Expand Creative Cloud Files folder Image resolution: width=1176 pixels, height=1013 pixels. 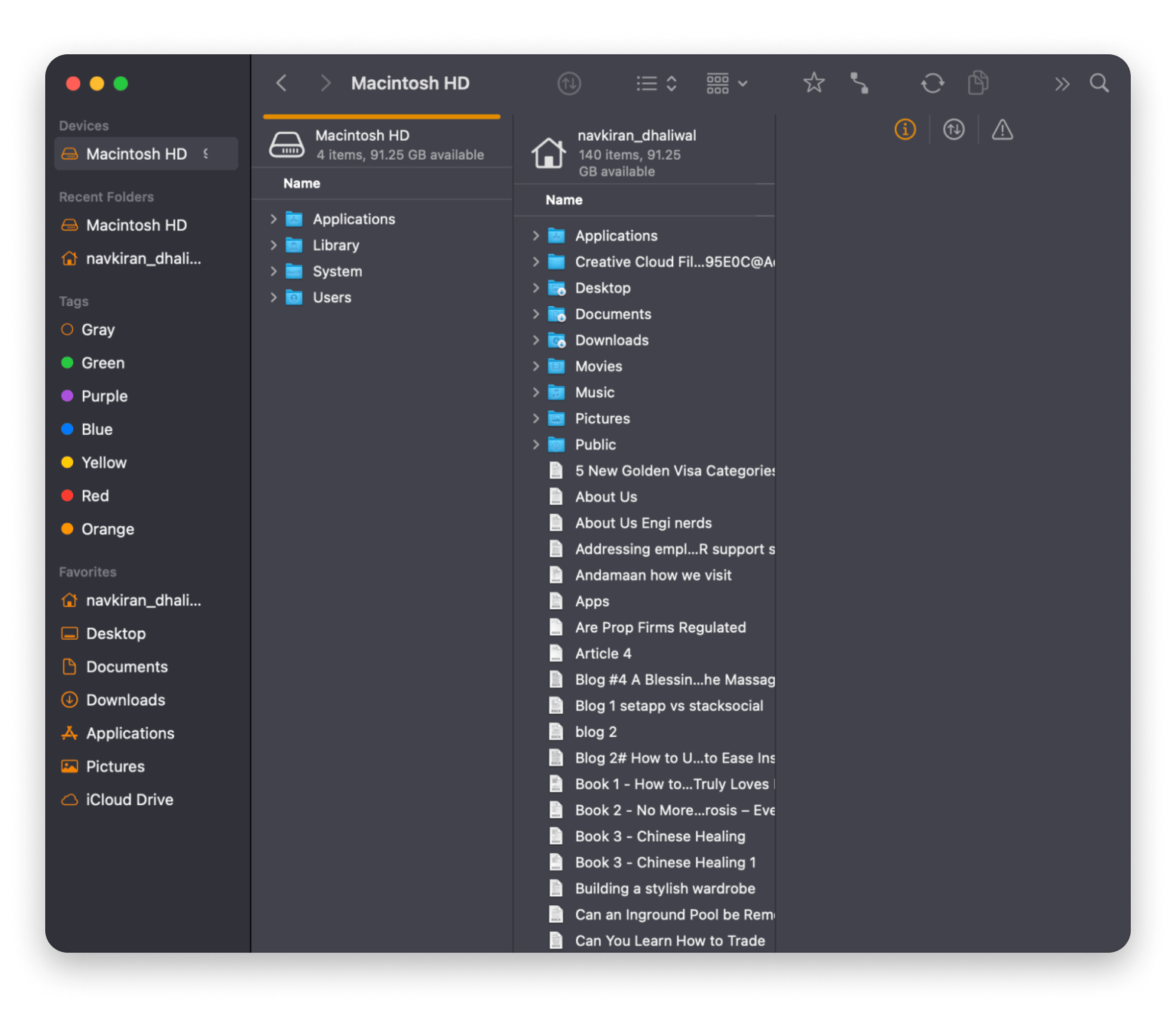click(536, 262)
